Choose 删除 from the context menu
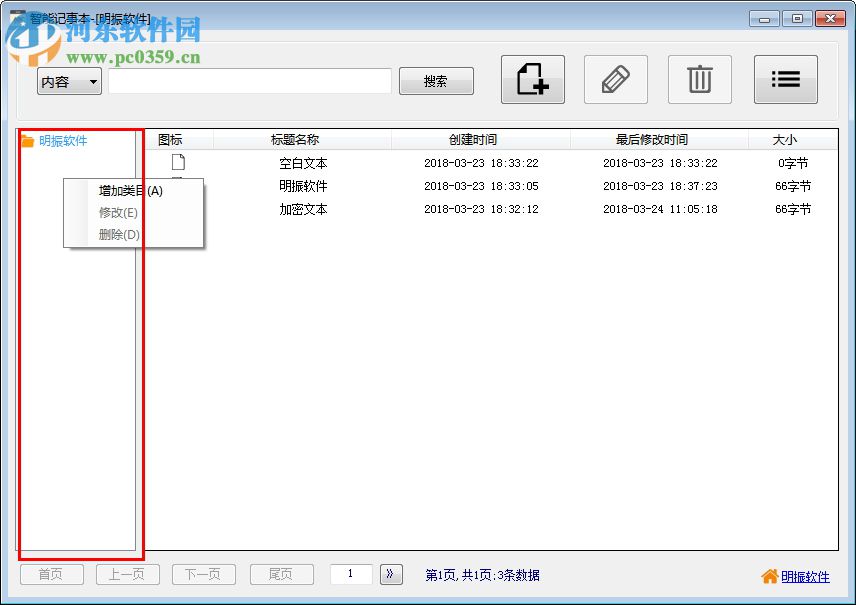 (x=118, y=233)
